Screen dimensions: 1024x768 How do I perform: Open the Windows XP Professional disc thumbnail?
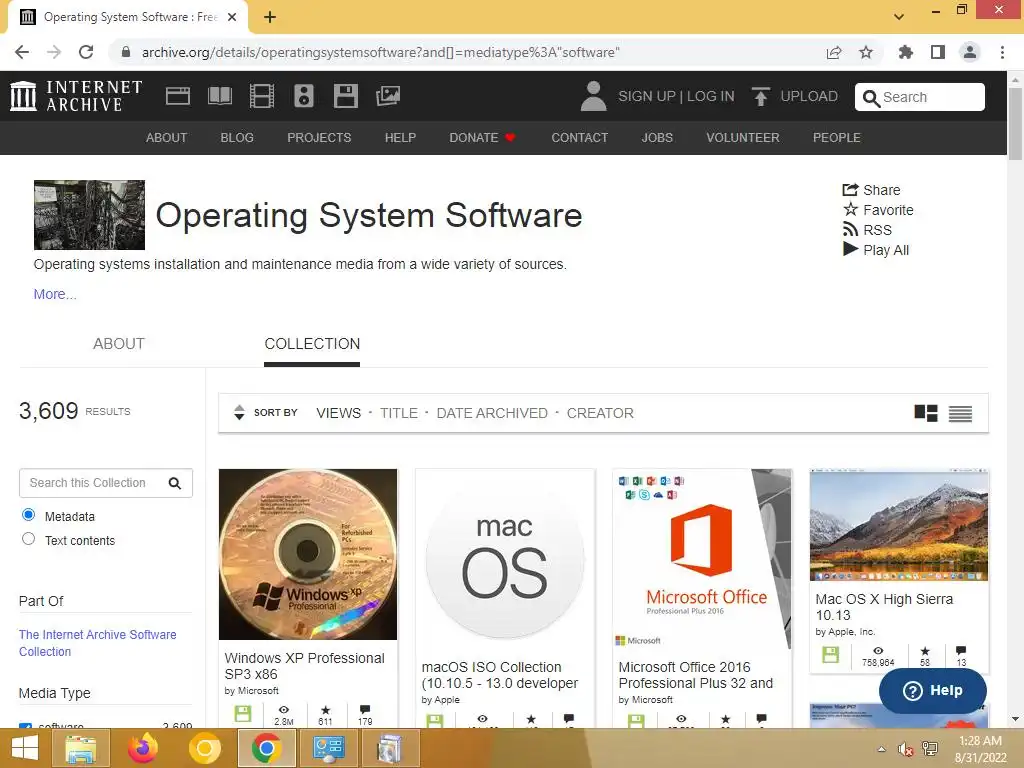308,554
